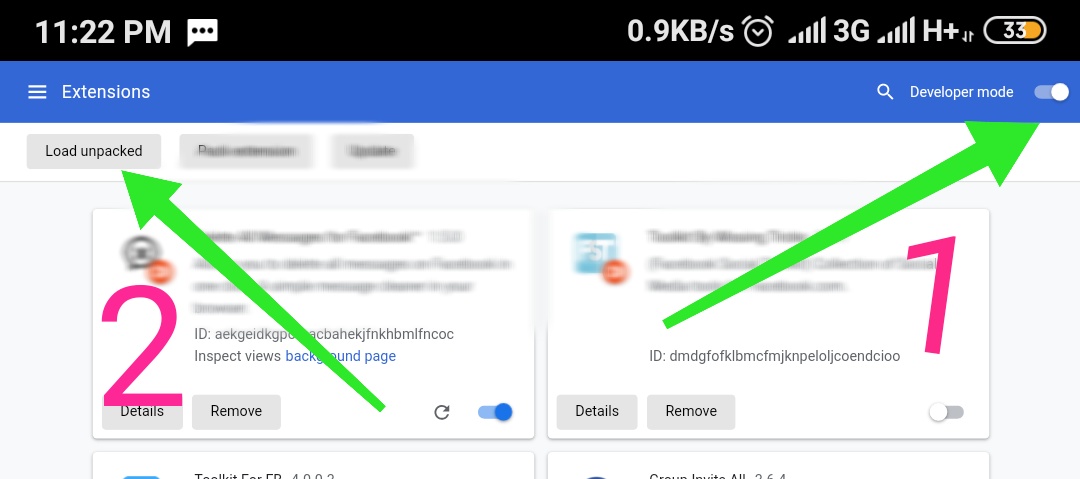Enable the second extension's grey toggle

(x=946, y=412)
